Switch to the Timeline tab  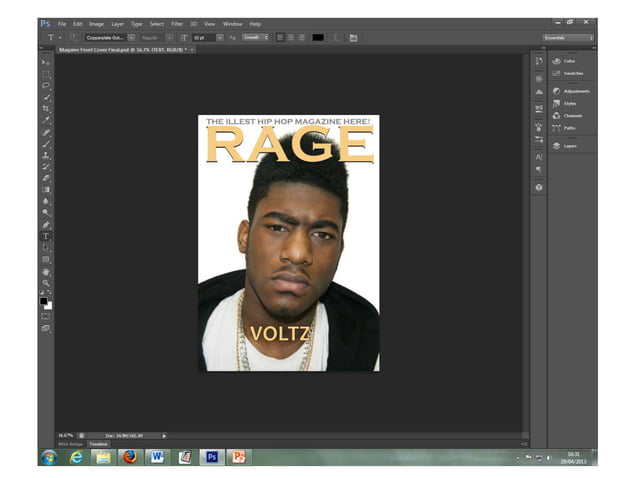pyautogui.click(x=98, y=443)
